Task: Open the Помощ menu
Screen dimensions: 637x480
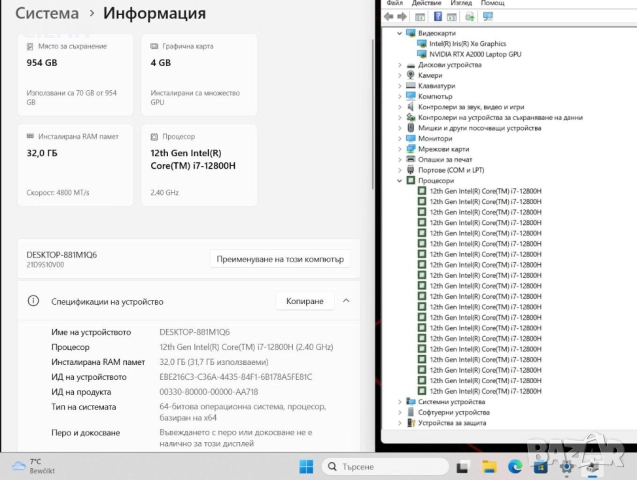Action: [x=493, y=3]
